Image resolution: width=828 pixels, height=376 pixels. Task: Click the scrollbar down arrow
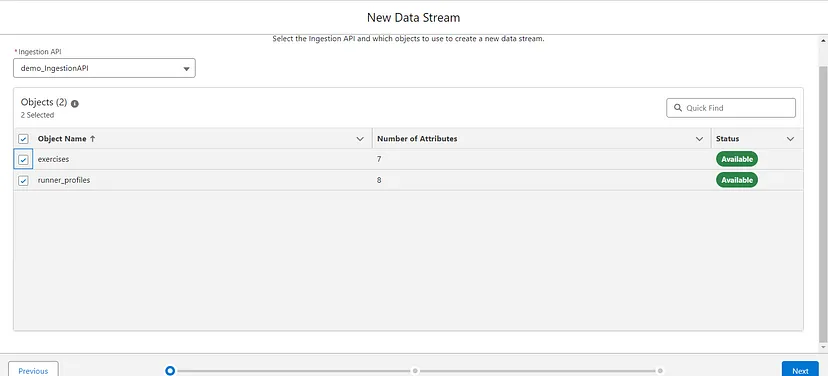823,347
